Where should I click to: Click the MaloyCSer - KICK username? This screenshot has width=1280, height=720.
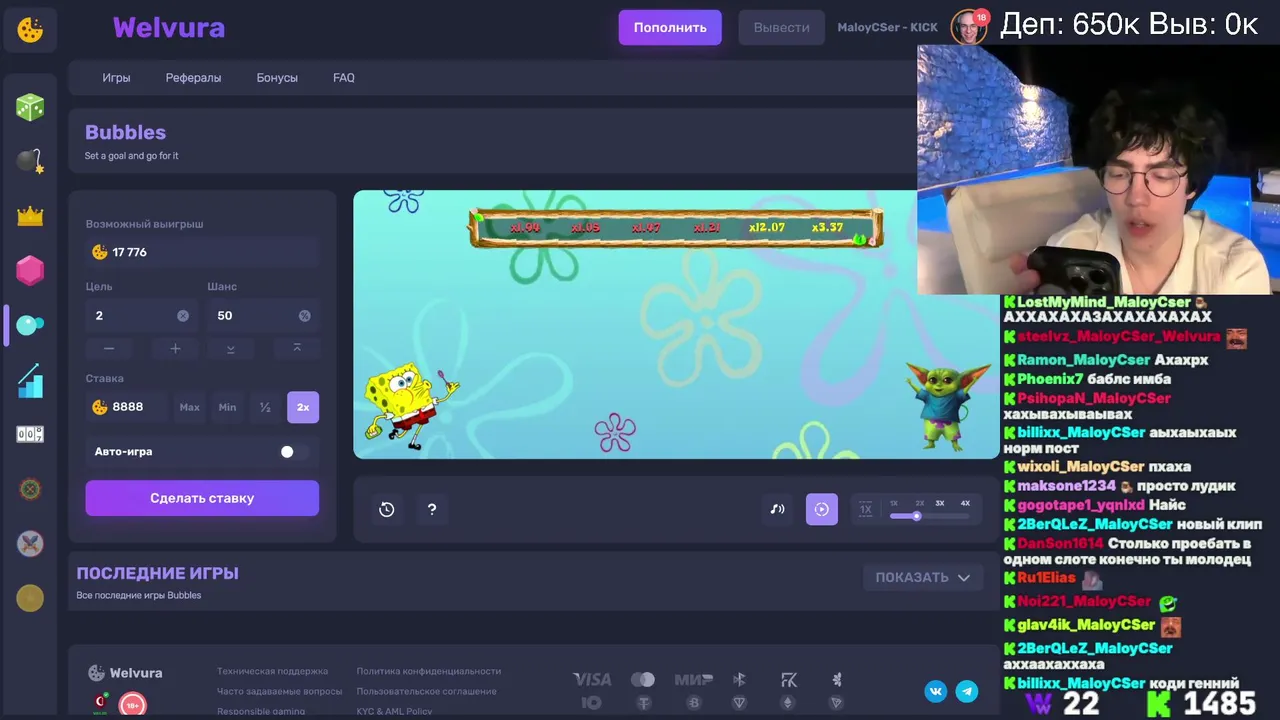click(887, 28)
